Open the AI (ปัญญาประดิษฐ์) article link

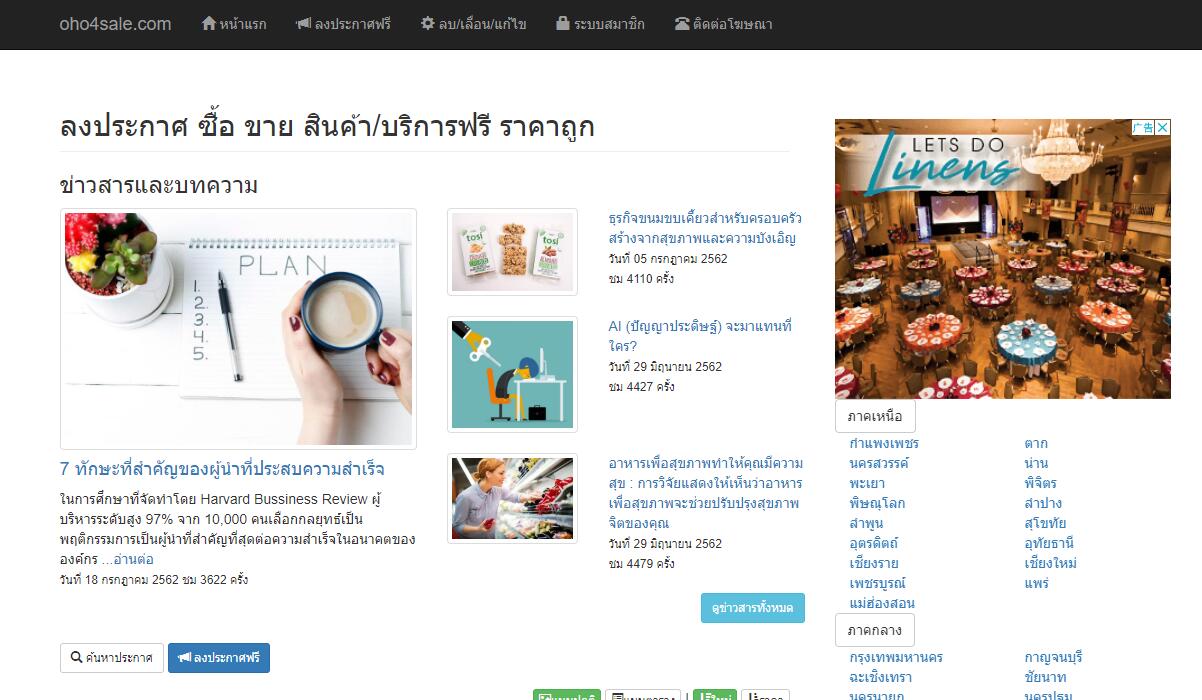(700, 336)
